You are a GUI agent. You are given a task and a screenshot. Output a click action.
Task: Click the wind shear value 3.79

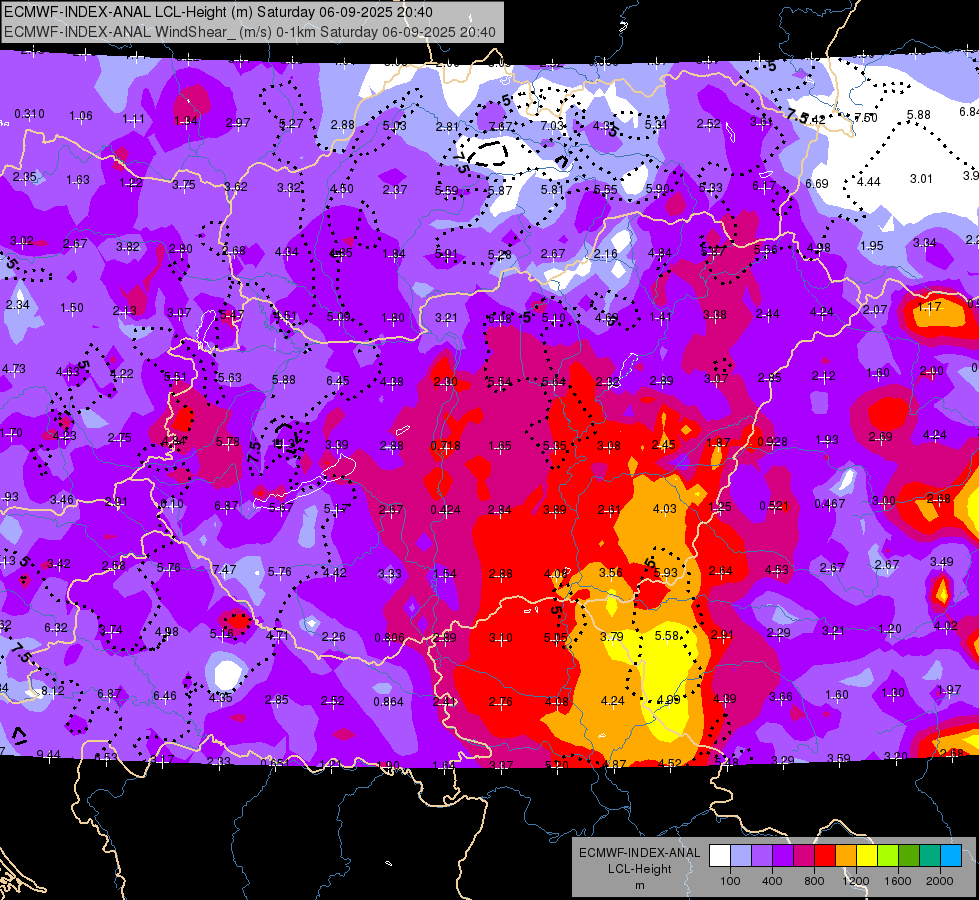pyautogui.click(x=612, y=636)
